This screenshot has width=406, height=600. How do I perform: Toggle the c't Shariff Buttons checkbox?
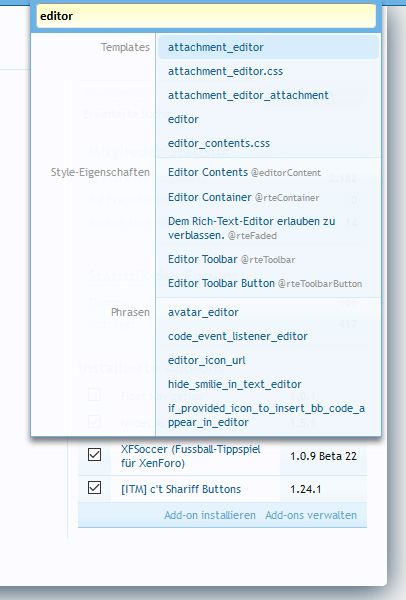95,488
